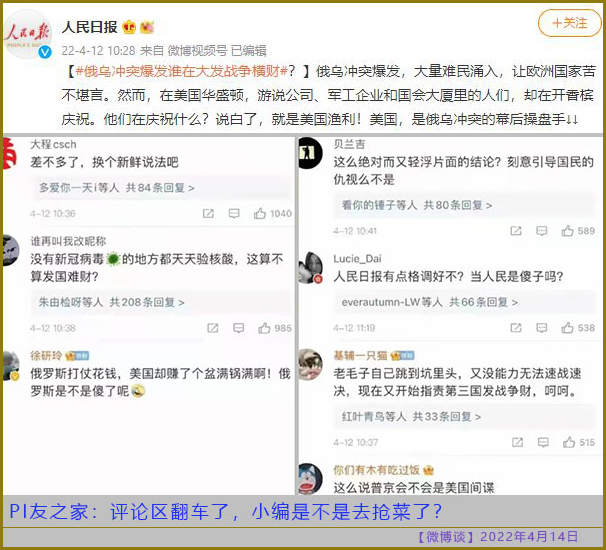The width and height of the screenshot is (606, 550).
Task: Reply to 谁再叫我改昵称 comment using comment icon
Action: tap(238, 328)
